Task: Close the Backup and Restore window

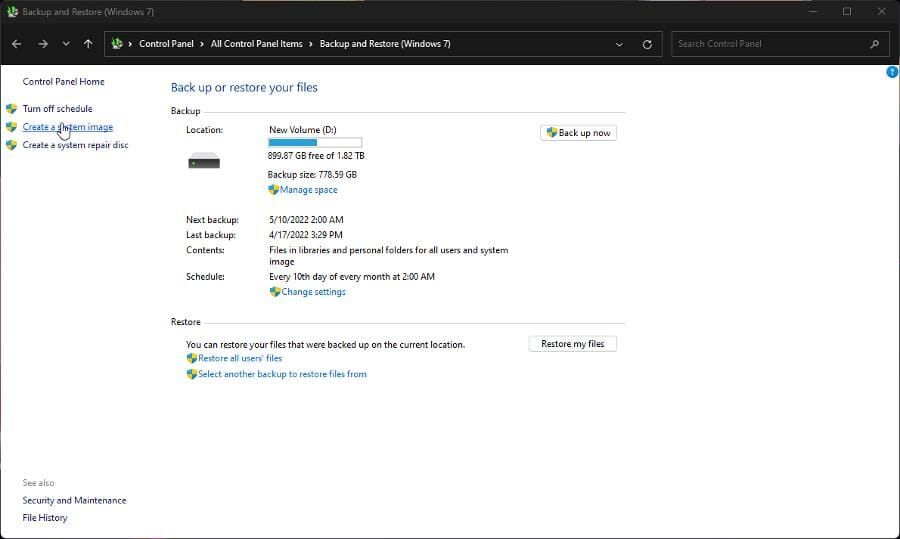Action: coord(882,11)
